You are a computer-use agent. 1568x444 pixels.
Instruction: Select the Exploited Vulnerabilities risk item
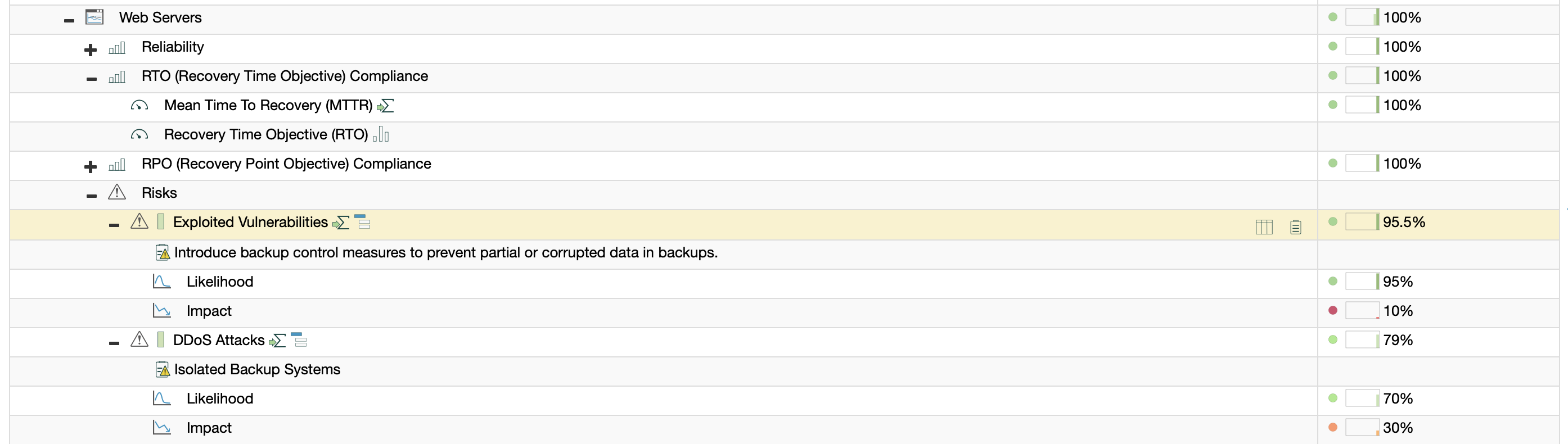pyautogui.click(x=250, y=223)
